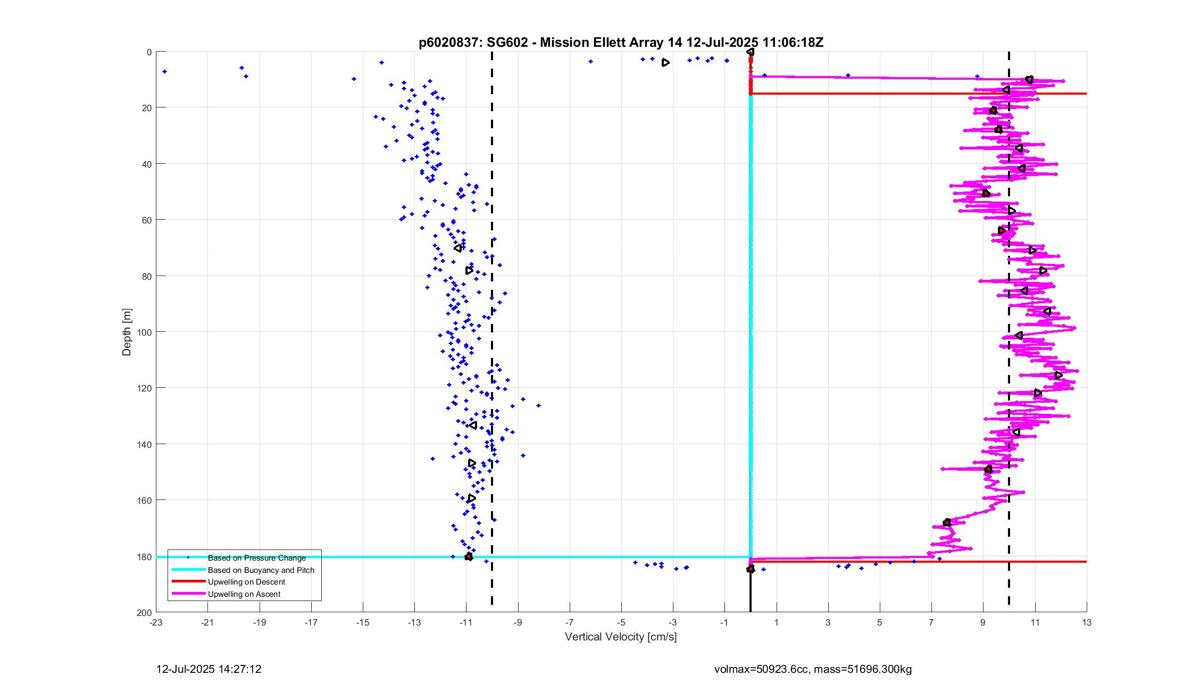Click depth-axis tick label '20'
Viewport: 1200px width, 688px height.
tap(146, 108)
